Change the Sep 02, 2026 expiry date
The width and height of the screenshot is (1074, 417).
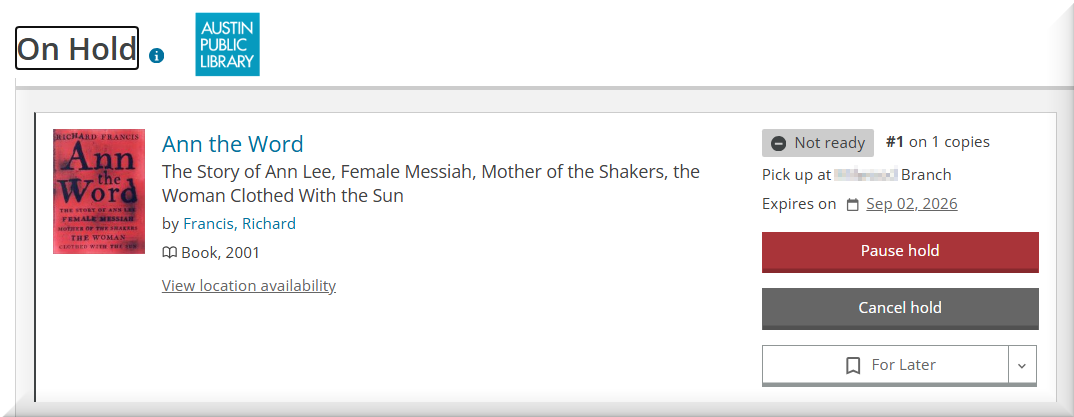[911, 204]
